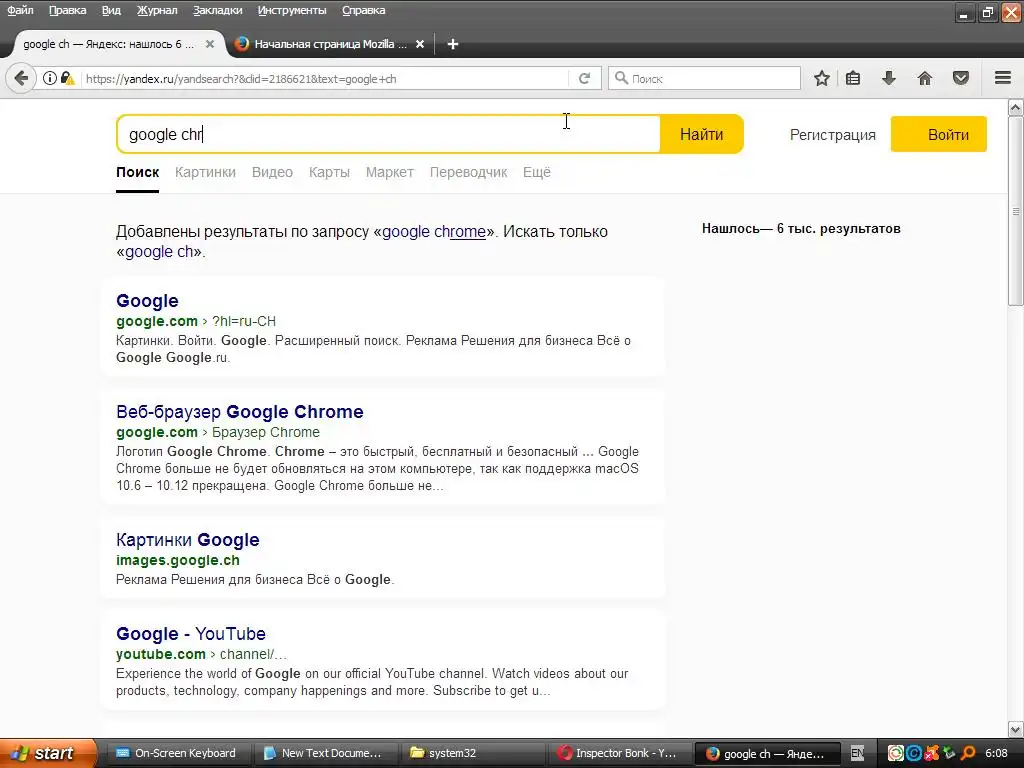The height and width of the screenshot is (768, 1024).
Task: Open 'Веб-браузер Google Chrome' result
Action: point(240,411)
